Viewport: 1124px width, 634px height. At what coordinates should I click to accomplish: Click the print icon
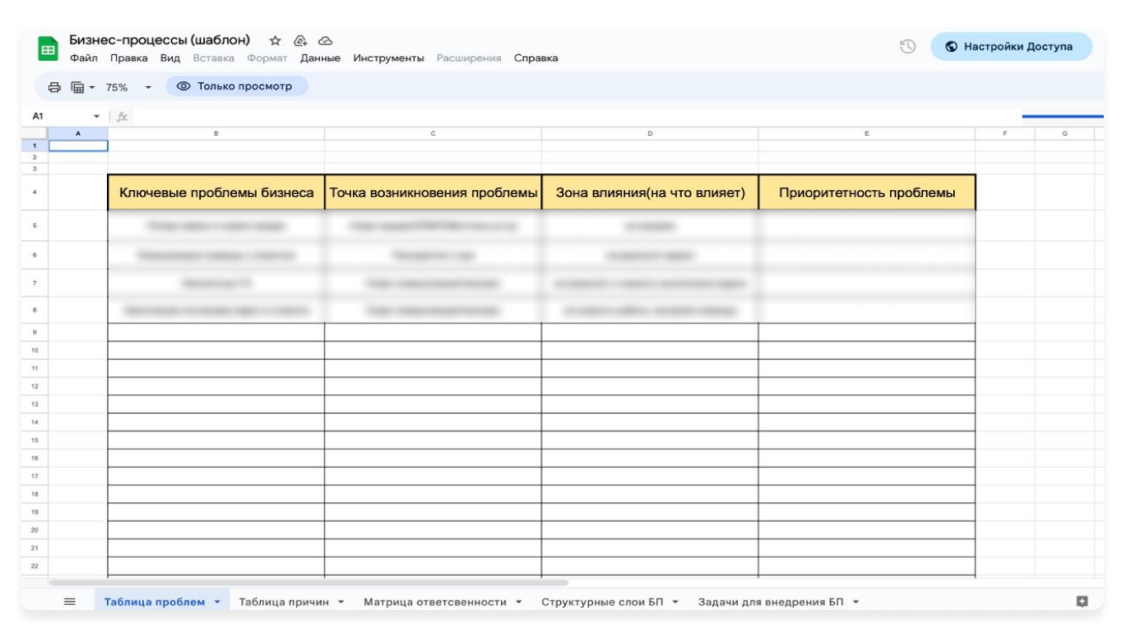[54, 87]
